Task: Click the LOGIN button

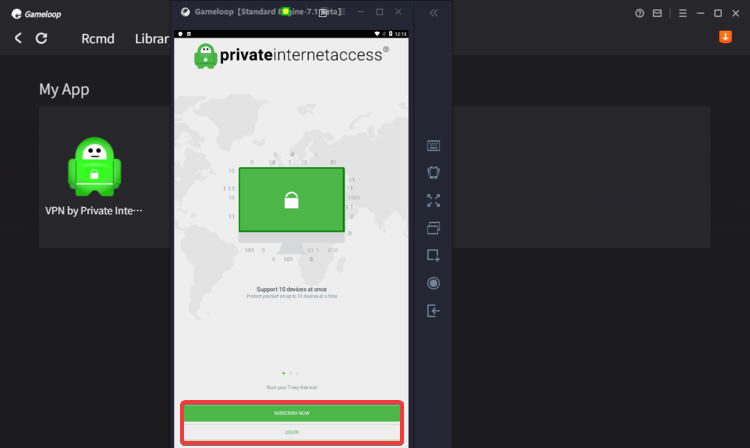Action: pos(292,432)
